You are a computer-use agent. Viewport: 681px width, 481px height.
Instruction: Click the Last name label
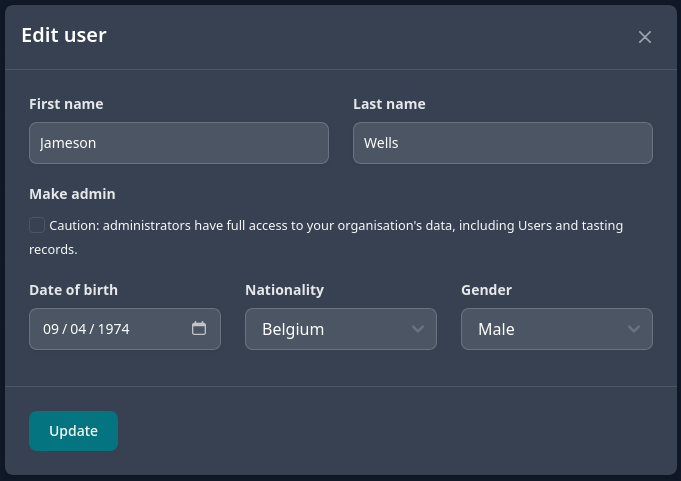tap(389, 104)
